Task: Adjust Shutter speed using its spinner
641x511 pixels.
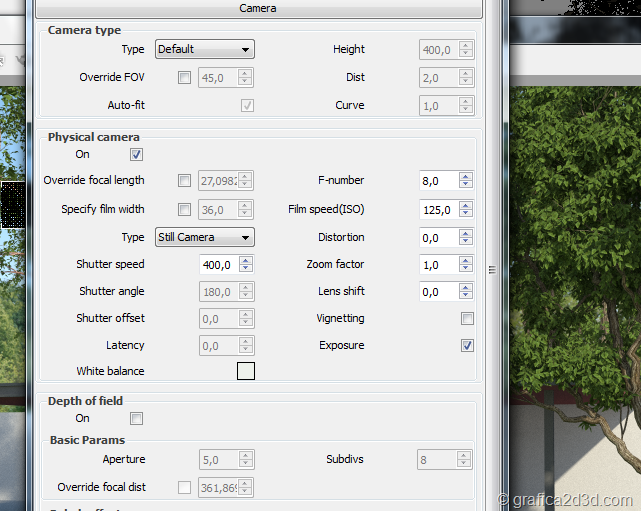Action: [246, 265]
